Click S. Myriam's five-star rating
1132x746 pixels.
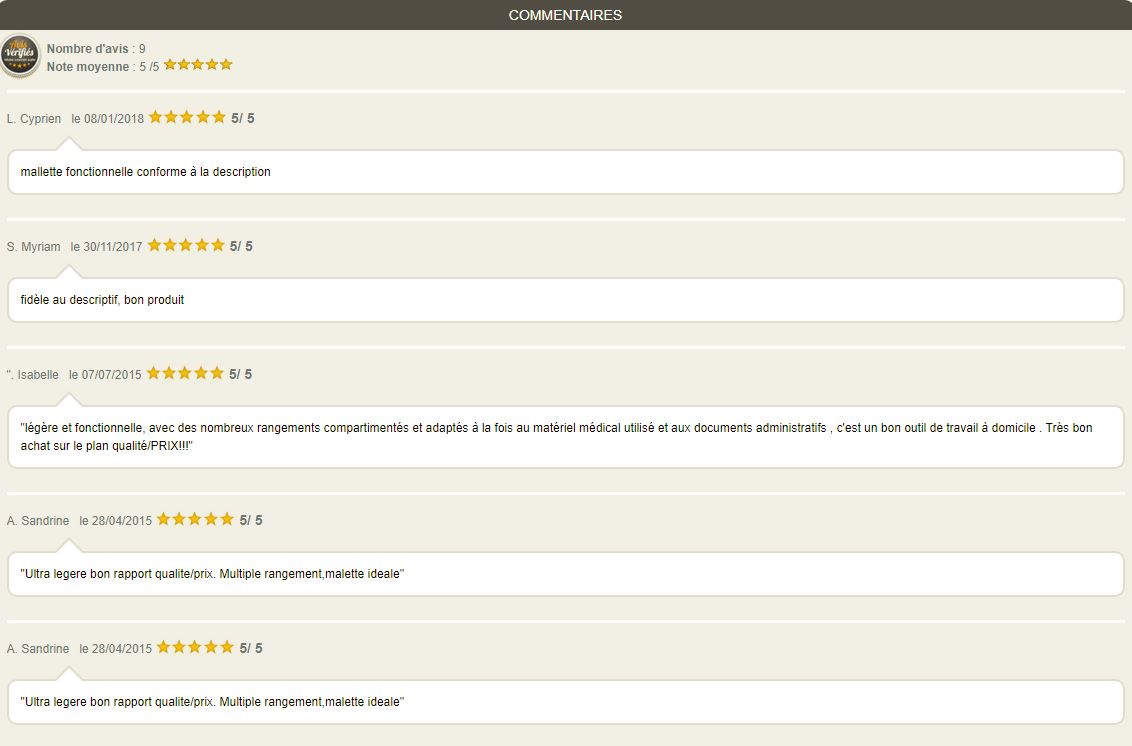(186, 245)
